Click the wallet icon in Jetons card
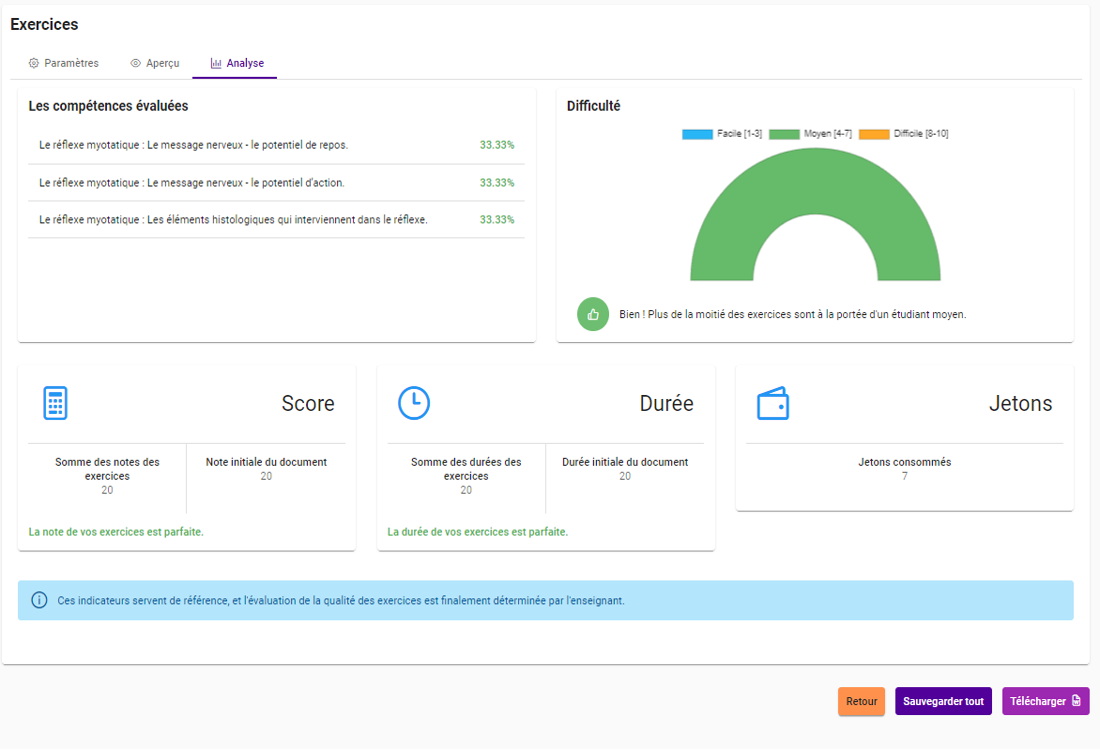The width and height of the screenshot is (1100, 750). click(773, 403)
